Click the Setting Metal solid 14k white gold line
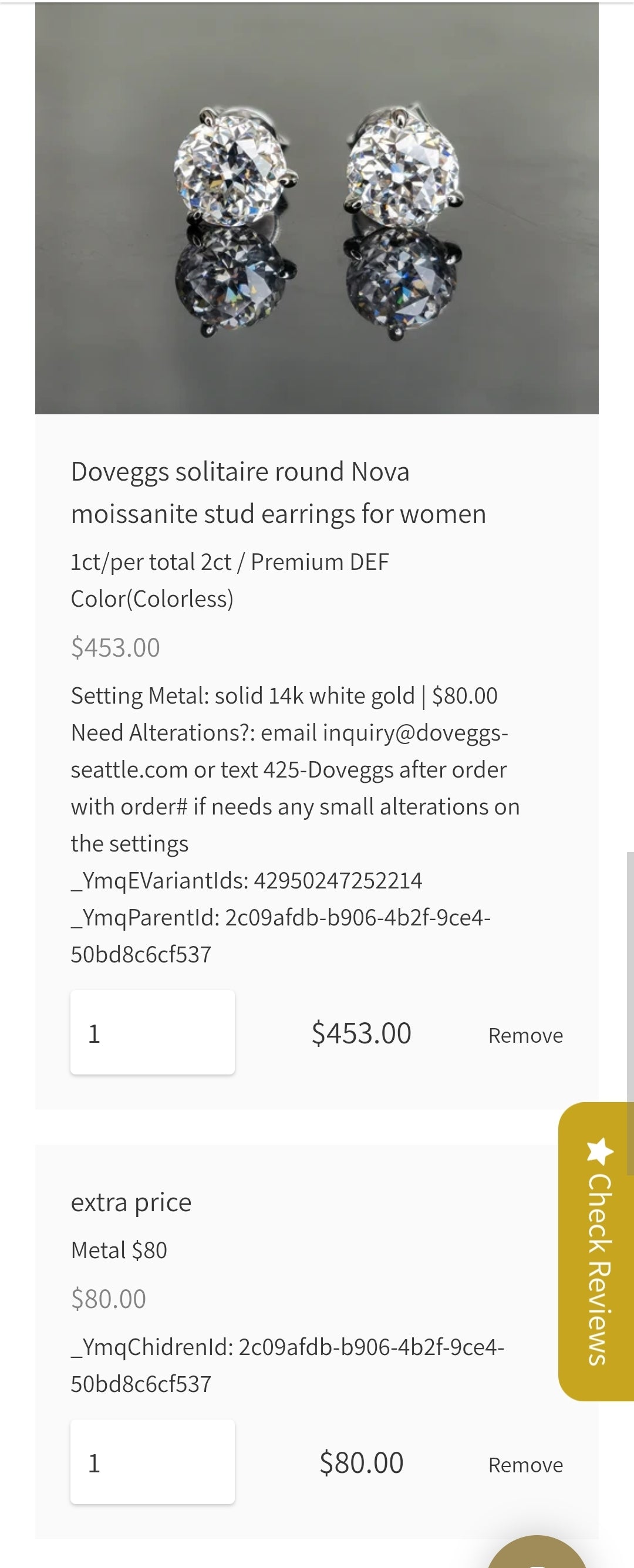This screenshot has width=634, height=1568. pos(284,696)
